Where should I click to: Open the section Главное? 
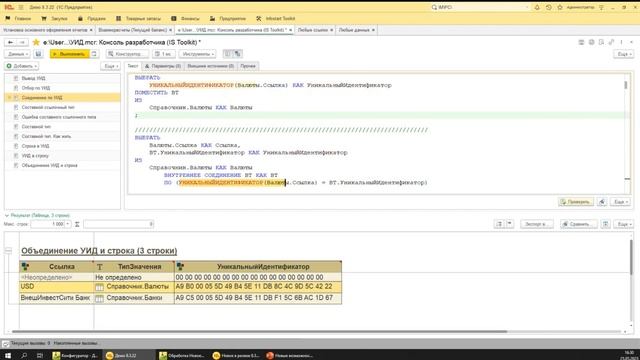coord(18,18)
